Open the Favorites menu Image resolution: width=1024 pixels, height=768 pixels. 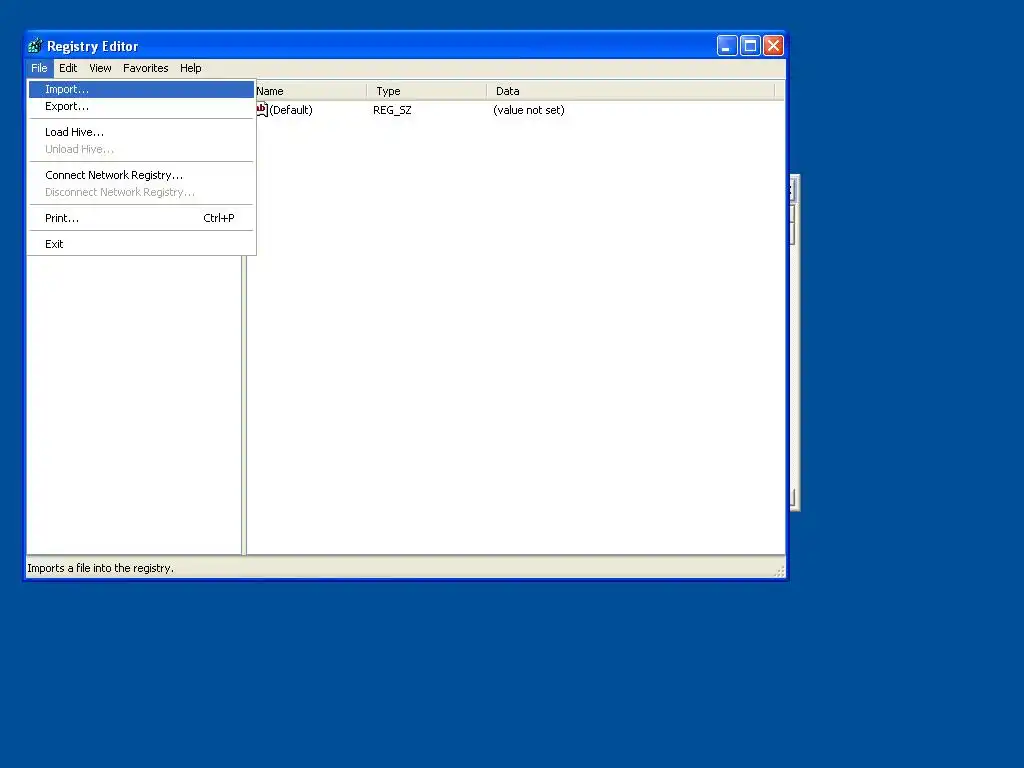pos(146,68)
